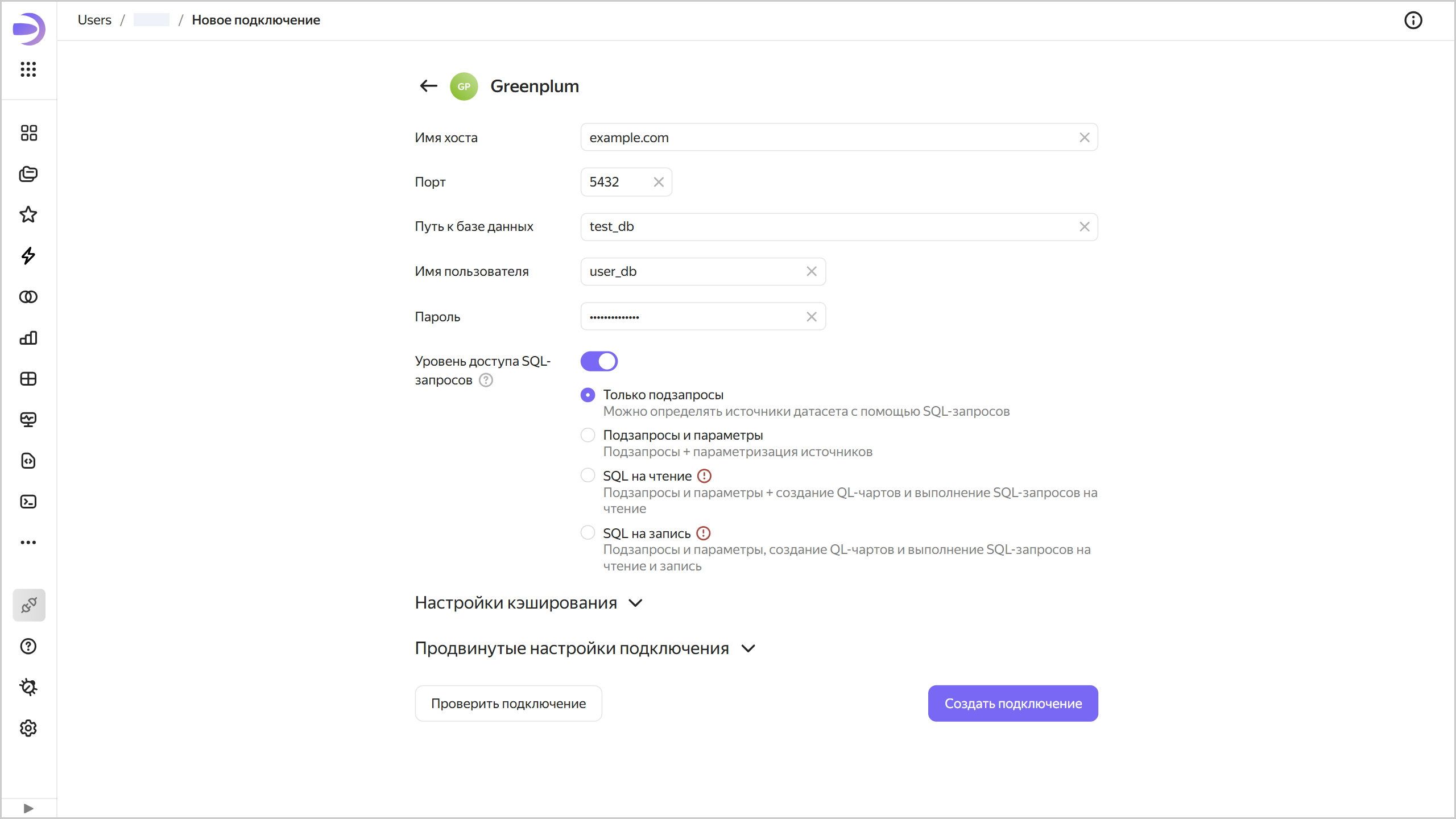Screen dimensions: 1456x819
Task: Show the warning next to SQL на запись
Action: coord(704,533)
